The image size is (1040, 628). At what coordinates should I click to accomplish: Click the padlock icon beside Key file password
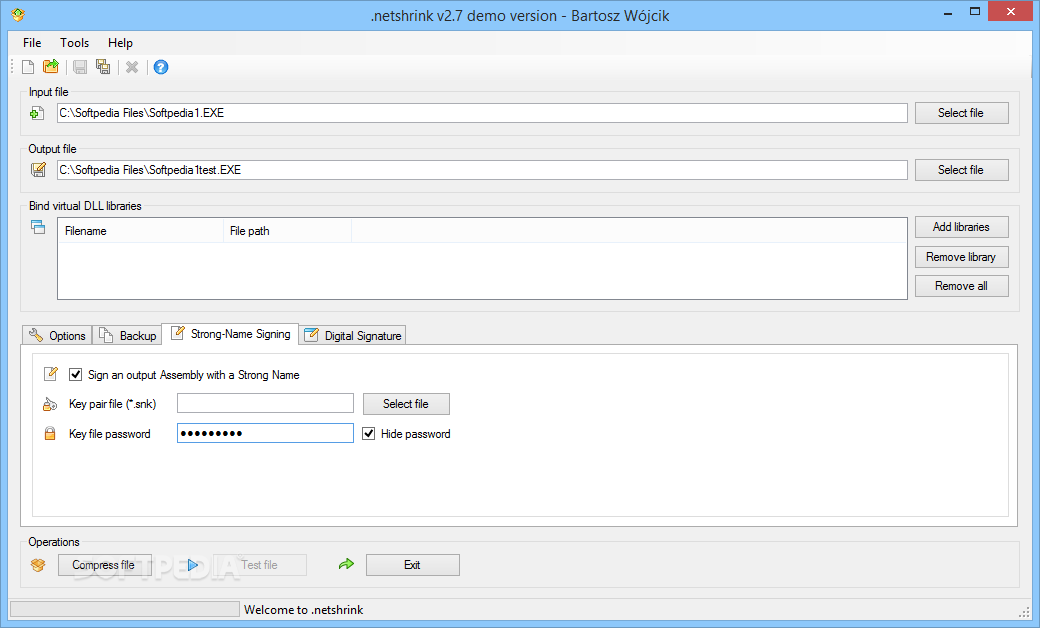click(50, 434)
